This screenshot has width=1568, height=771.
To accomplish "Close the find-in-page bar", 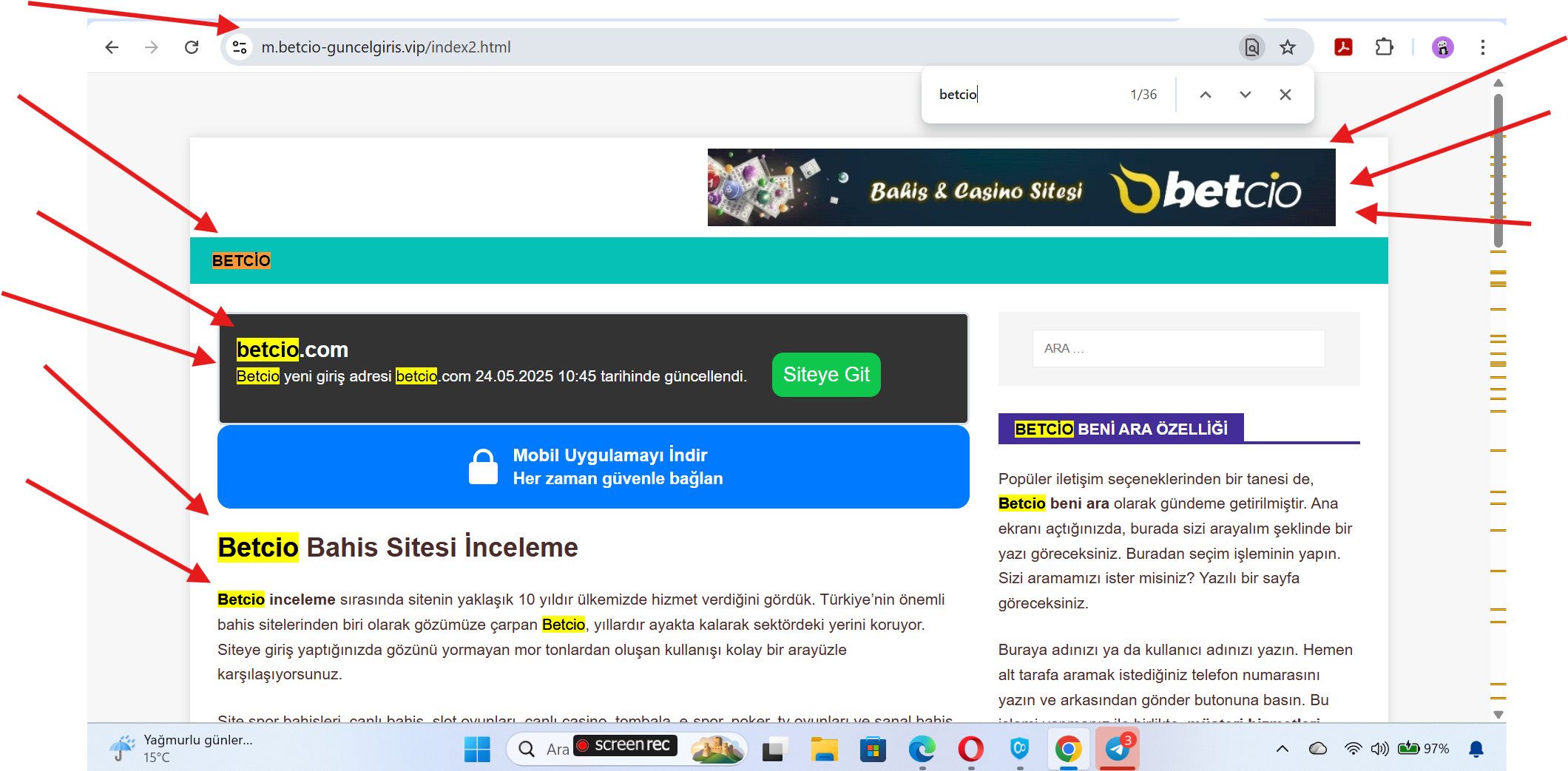I will pos(1285,95).
